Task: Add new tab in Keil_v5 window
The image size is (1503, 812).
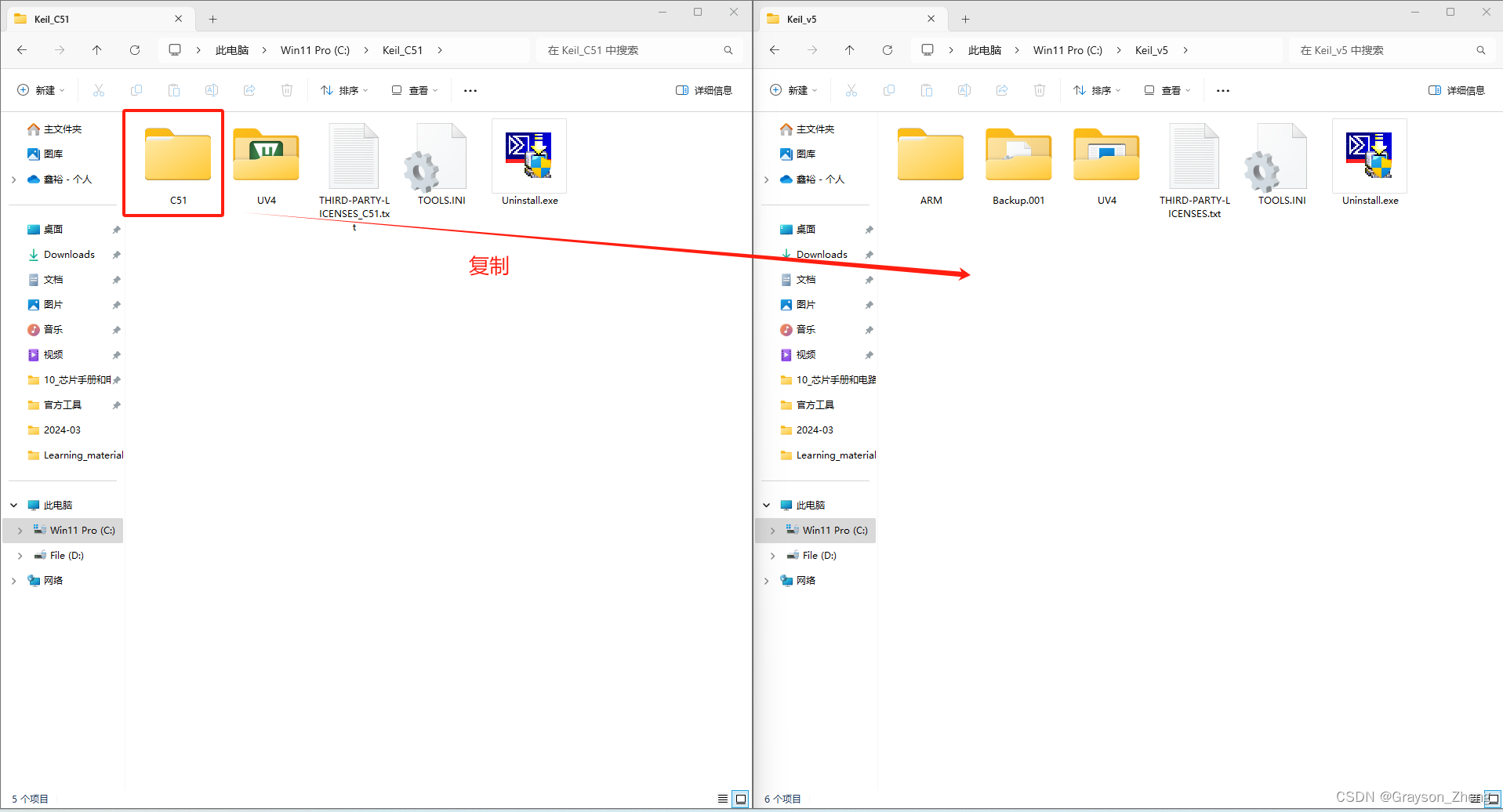Action: click(965, 19)
